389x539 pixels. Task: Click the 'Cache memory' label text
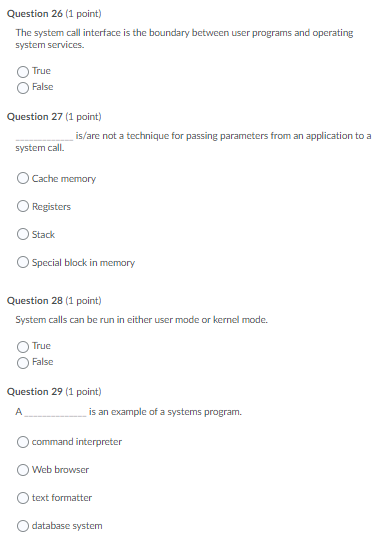click(64, 179)
